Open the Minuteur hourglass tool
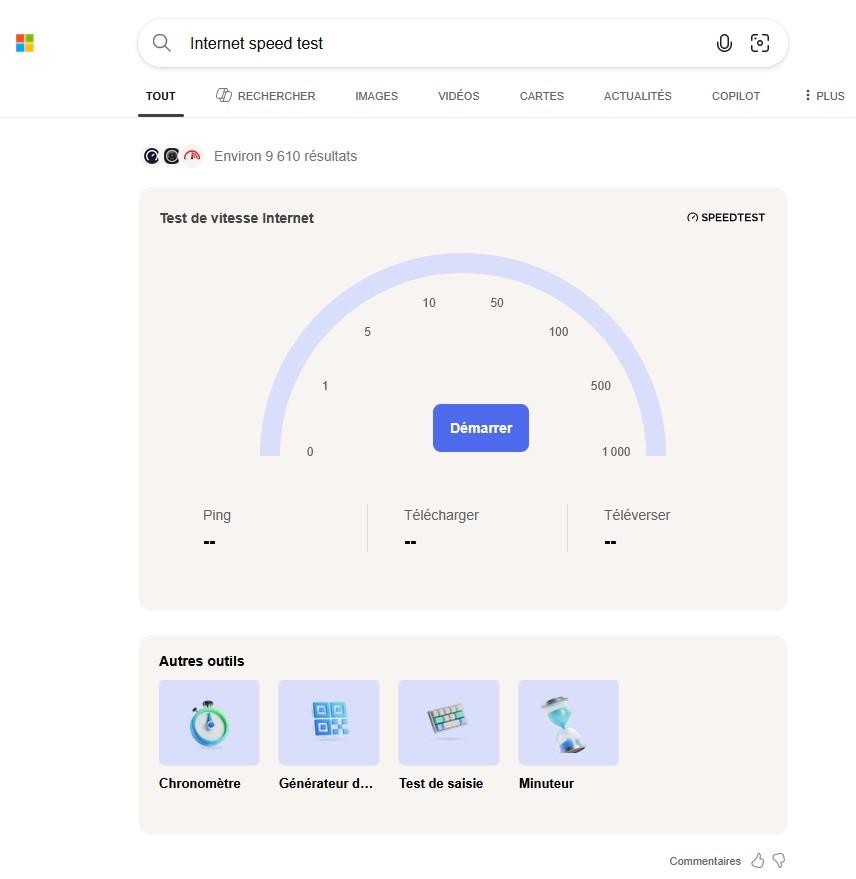This screenshot has width=856, height=879. pyautogui.click(x=568, y=723)
